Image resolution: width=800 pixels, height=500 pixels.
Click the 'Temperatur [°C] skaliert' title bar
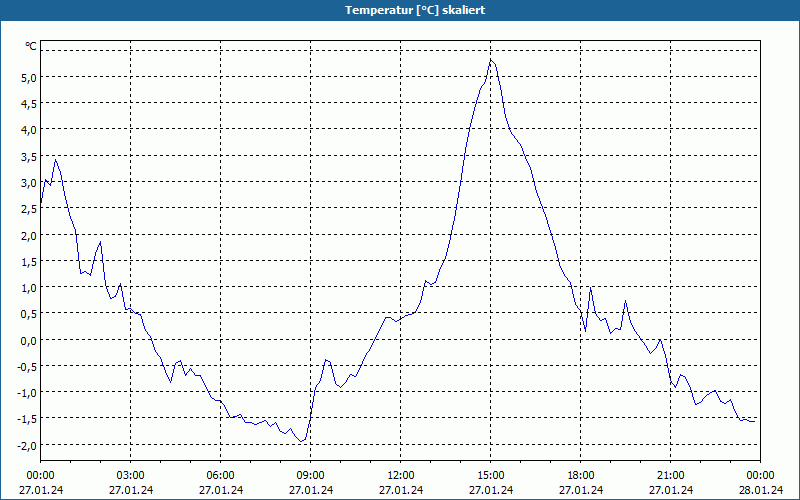tap(400, 10)
